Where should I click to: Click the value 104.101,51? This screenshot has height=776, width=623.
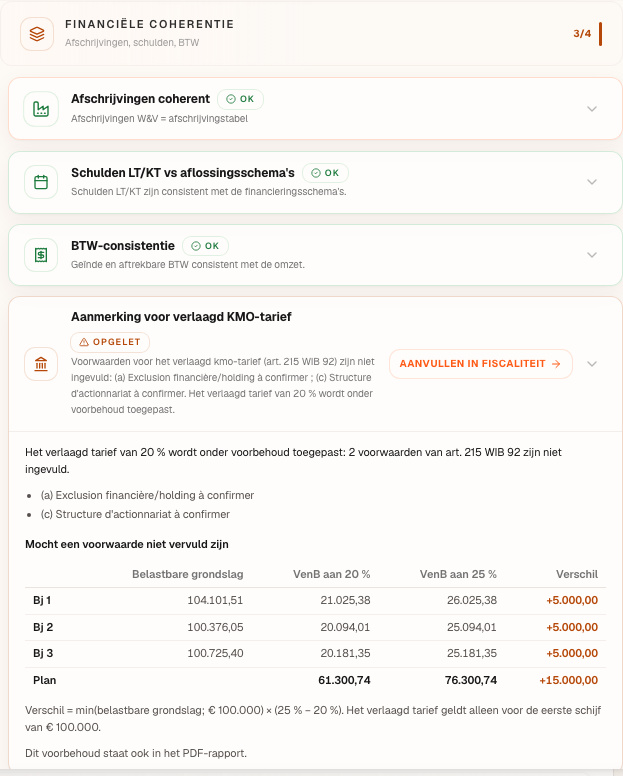point(215,601)
